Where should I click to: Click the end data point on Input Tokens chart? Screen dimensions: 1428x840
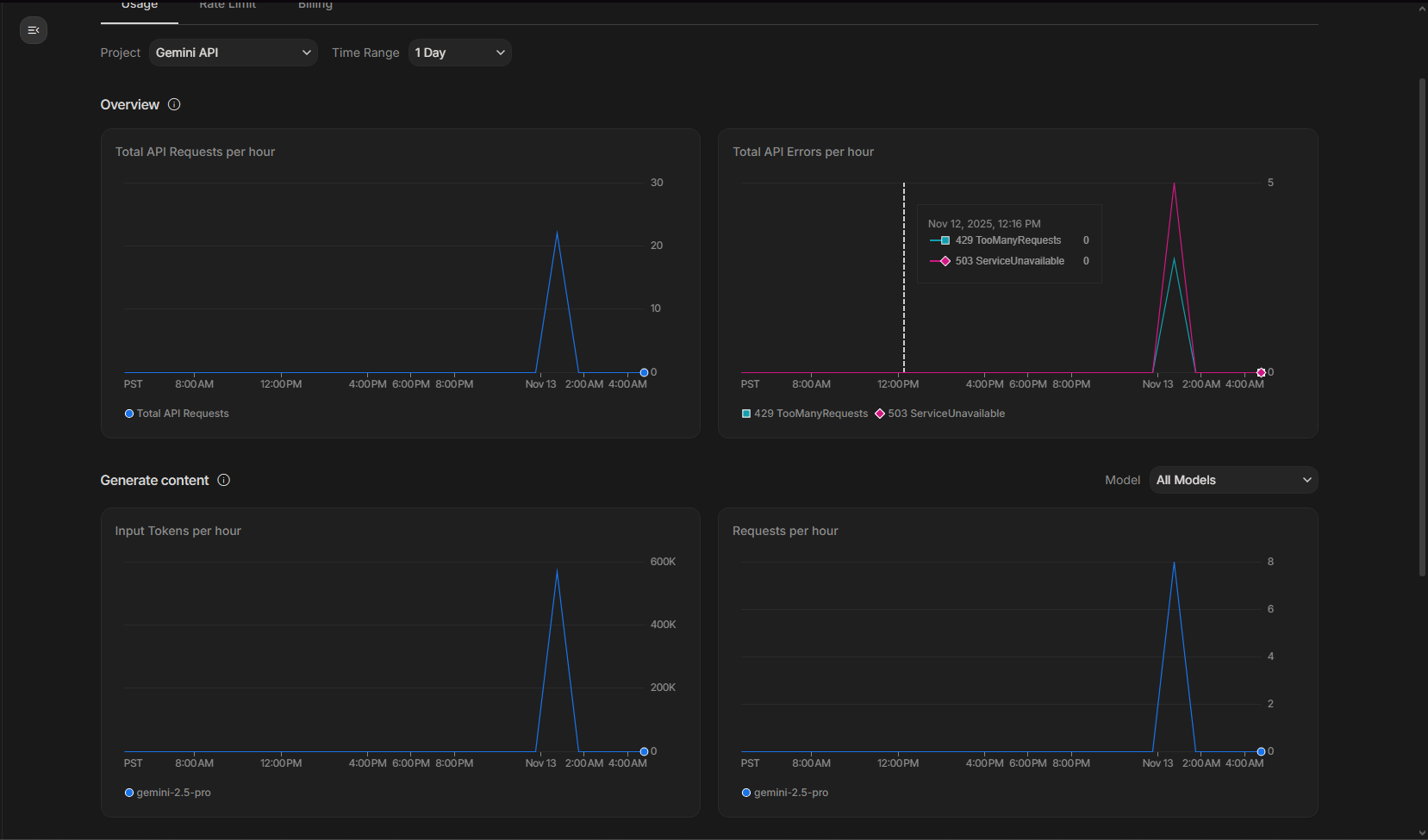(x=644, y=751)
